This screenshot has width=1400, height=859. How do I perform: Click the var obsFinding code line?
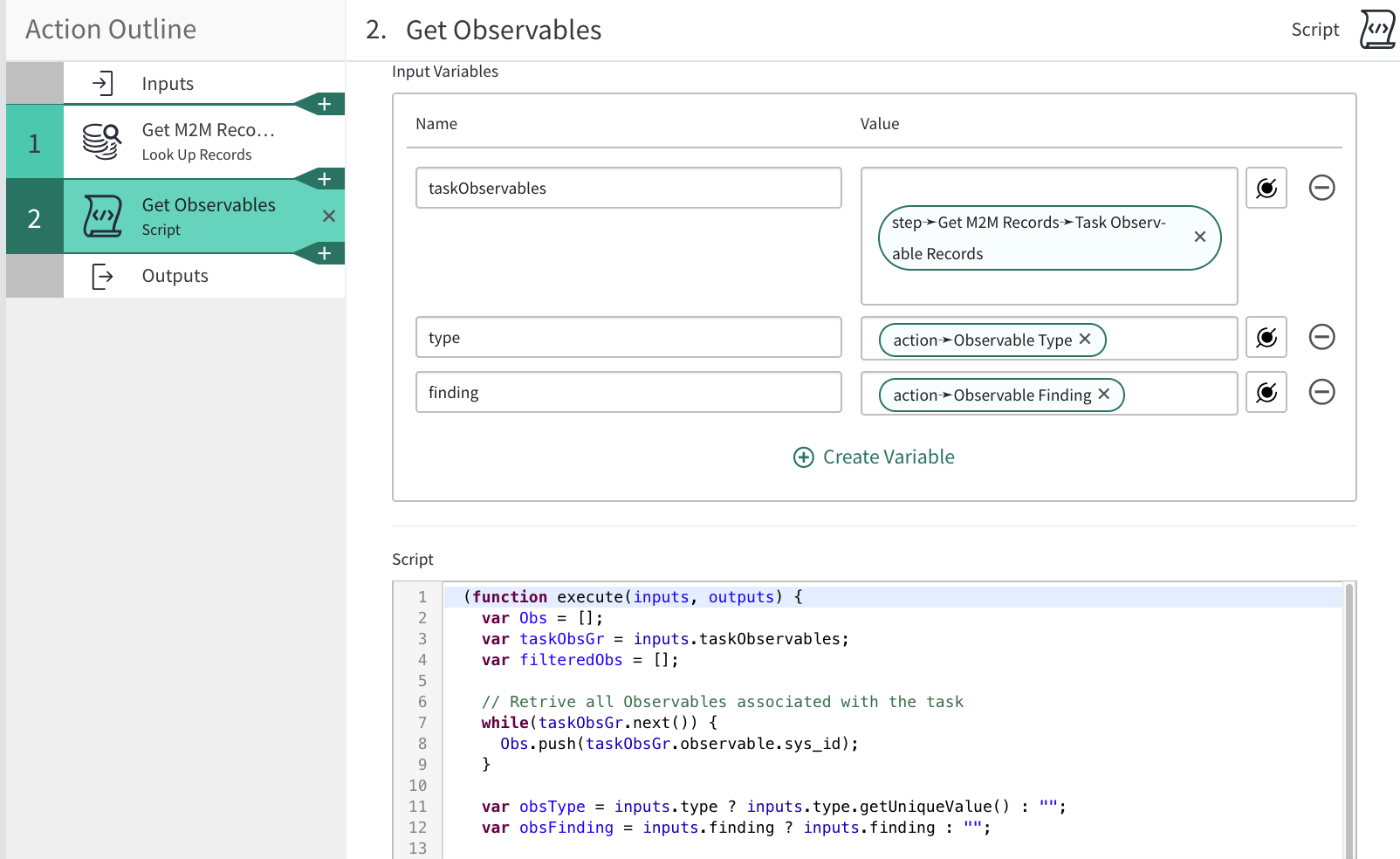tap(736, 828)
